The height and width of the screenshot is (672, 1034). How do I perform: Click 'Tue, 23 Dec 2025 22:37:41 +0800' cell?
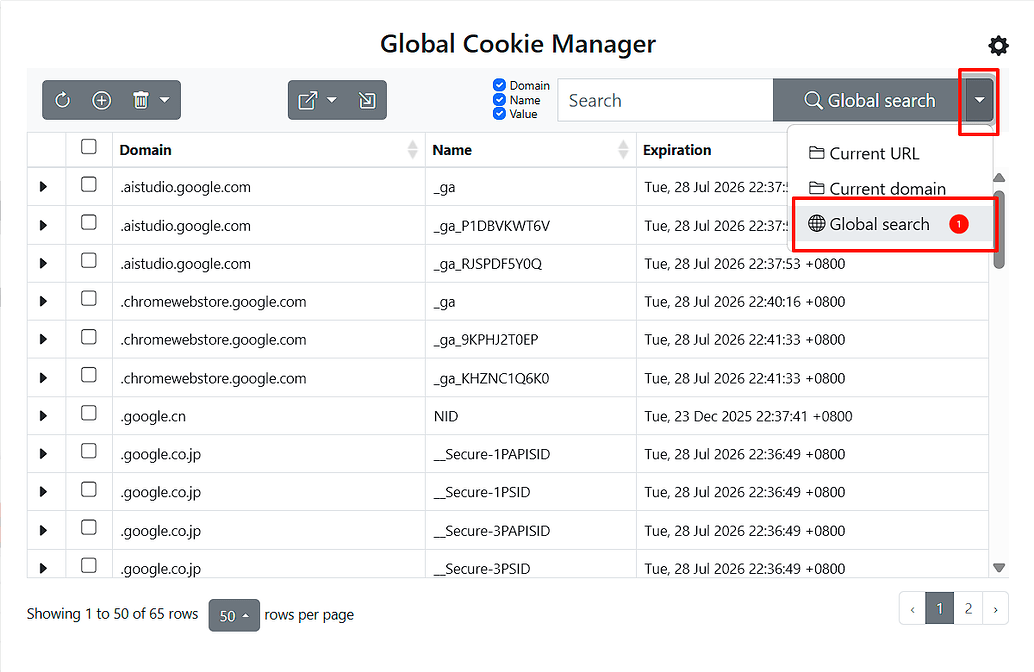coord(812,416)
